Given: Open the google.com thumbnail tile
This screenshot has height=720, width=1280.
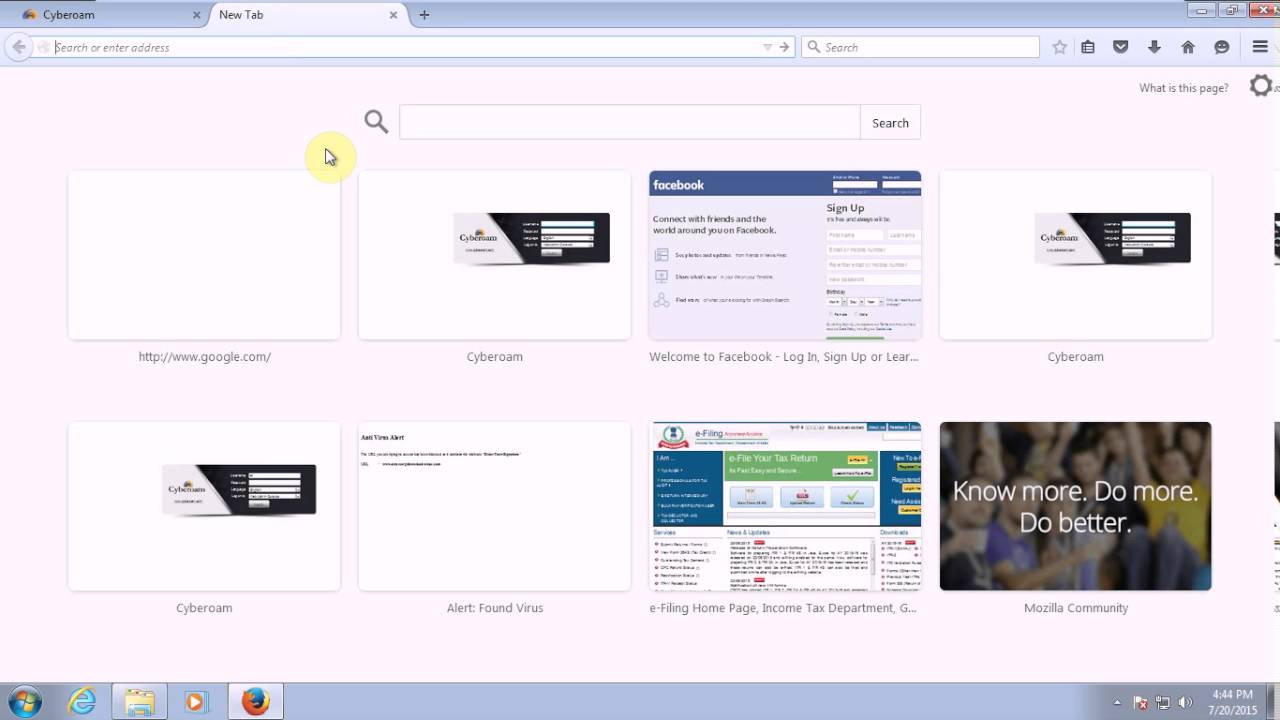Looking at the screenshot, I should pyautogui.click(x=204, y=255).
